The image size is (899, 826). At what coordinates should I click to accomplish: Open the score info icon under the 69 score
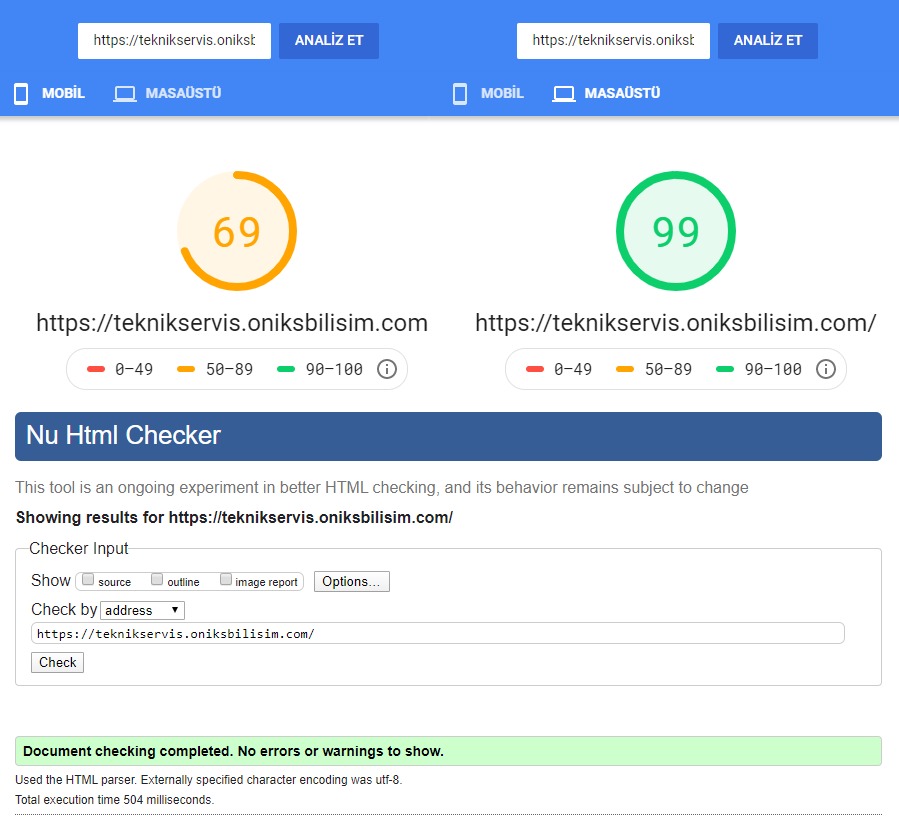click(x=387, y=369)
